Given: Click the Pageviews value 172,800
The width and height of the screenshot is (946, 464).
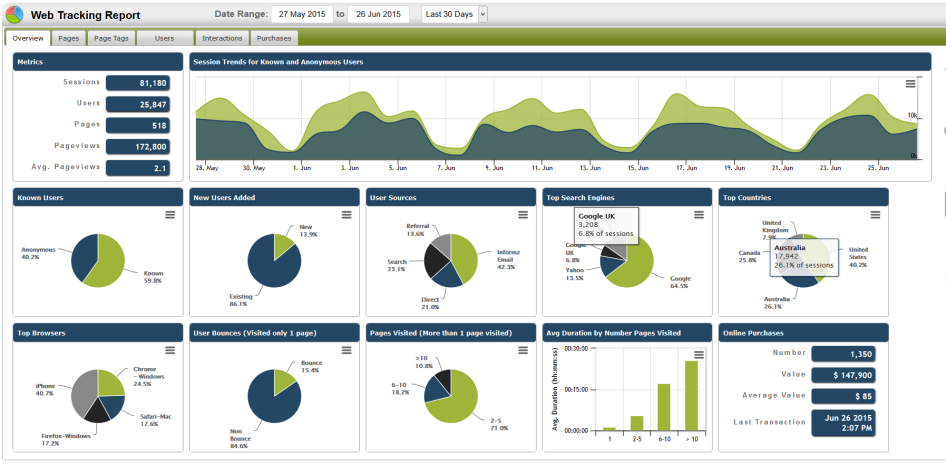Looking at the screenshot, I should point(138,147).
